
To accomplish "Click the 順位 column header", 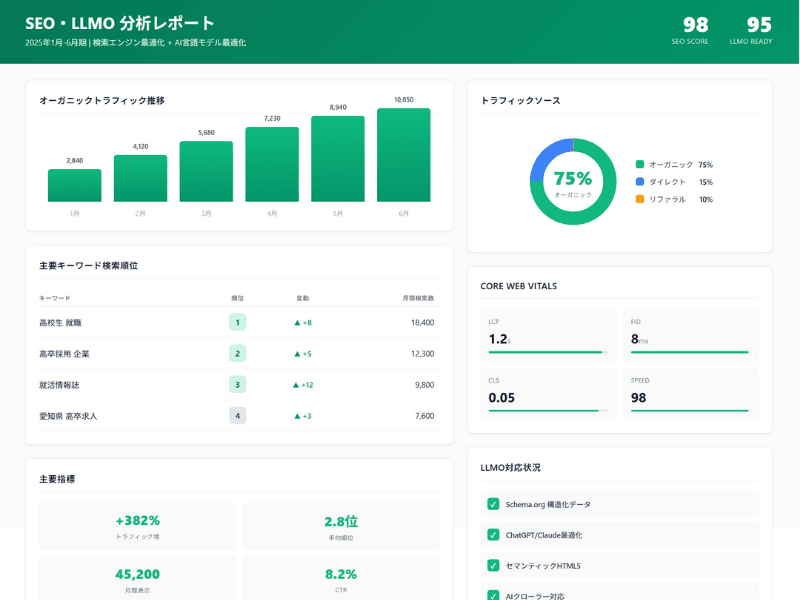I will tap(237, 298).
